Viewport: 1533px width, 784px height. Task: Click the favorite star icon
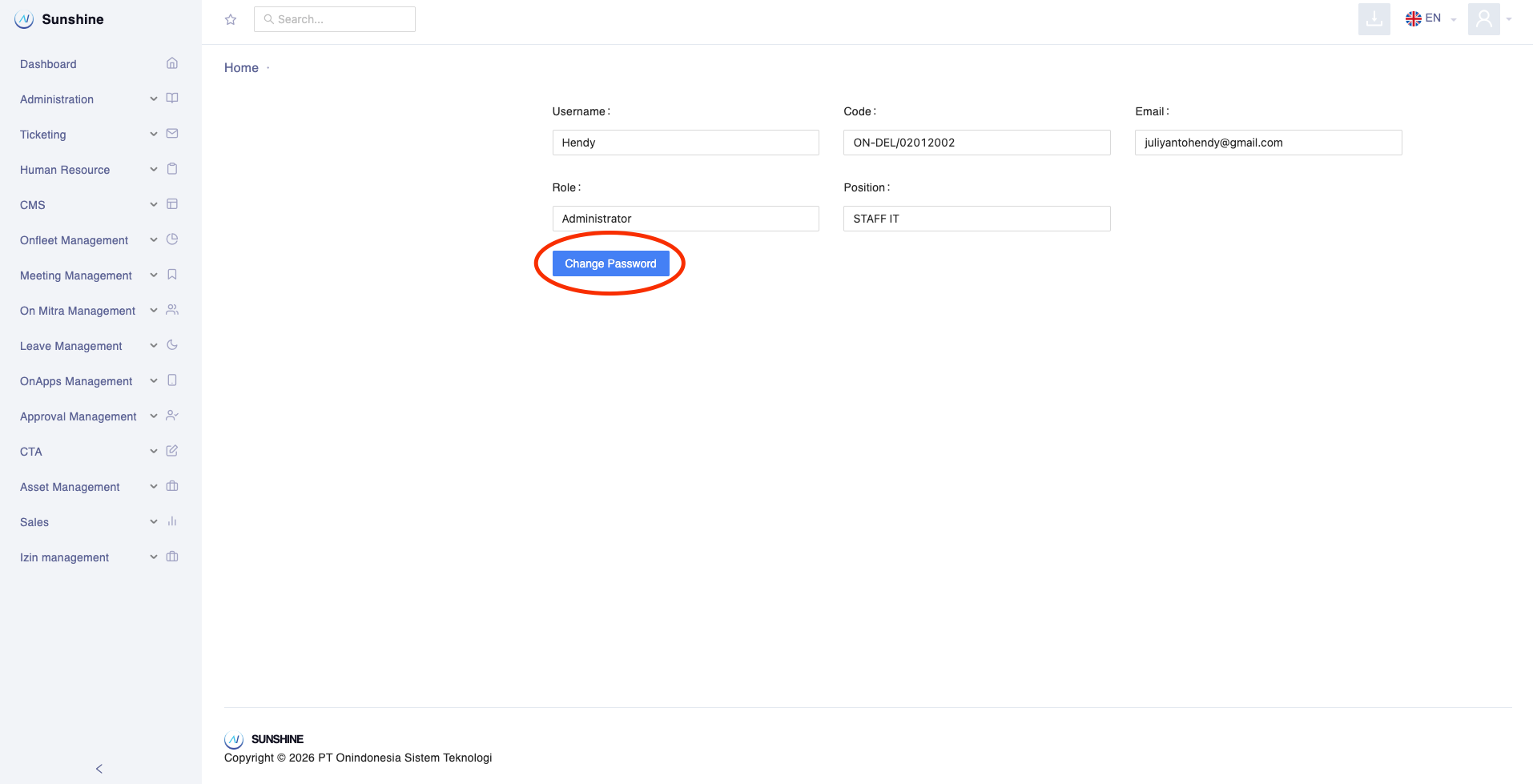(x=231, y=20)
